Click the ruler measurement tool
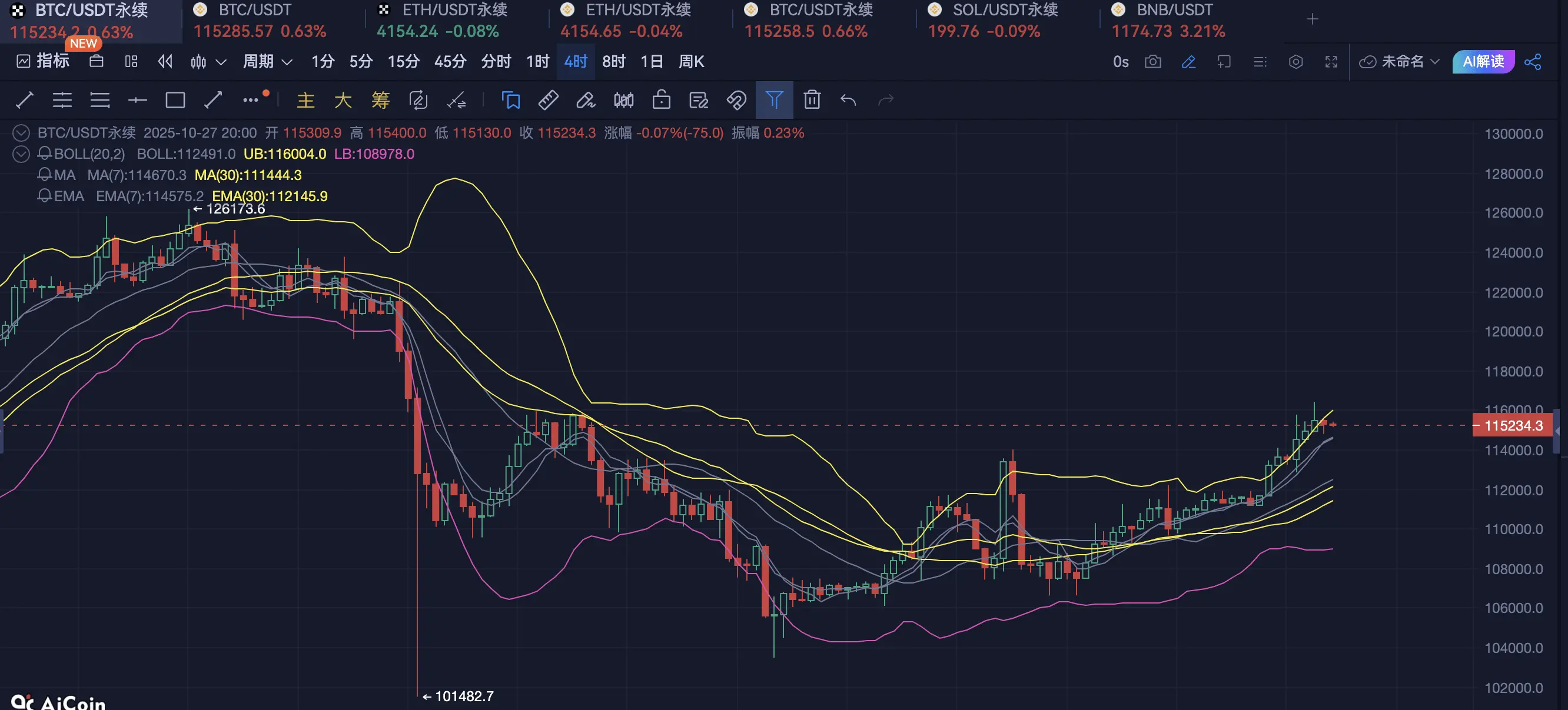This screenshot has width=1568, height=710. point(548,100)
